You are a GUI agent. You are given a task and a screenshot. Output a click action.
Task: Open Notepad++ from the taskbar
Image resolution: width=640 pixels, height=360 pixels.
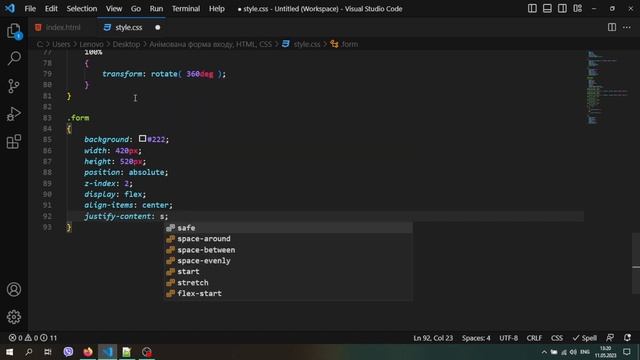coord(127,352)
